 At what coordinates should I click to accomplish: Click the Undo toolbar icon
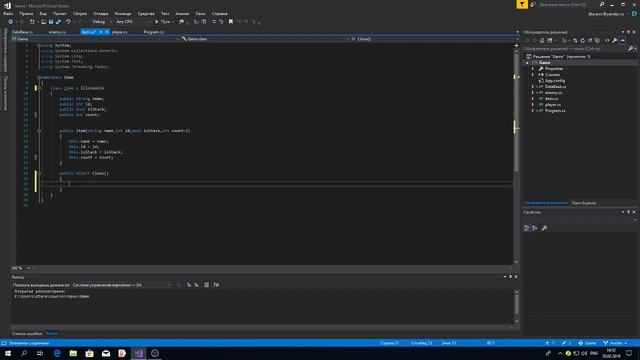tap(68, 22)
